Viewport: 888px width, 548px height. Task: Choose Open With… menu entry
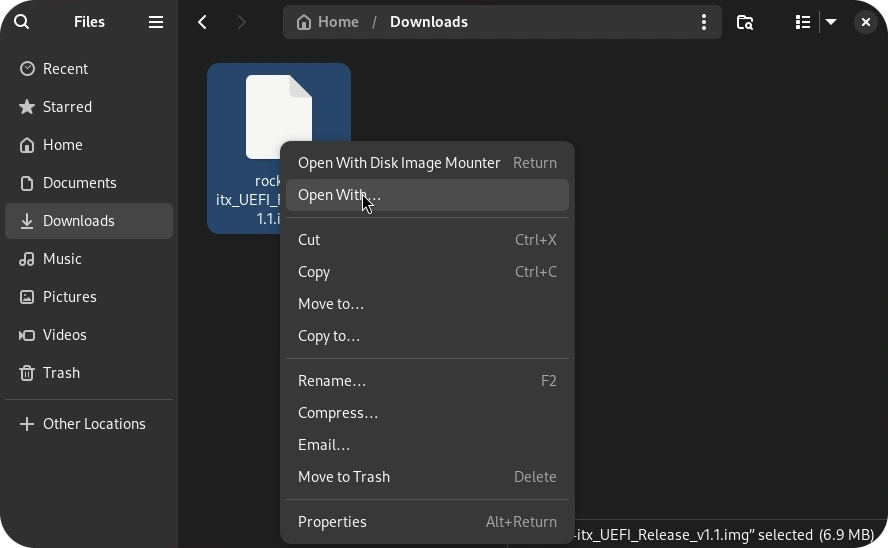coord(427,195)
